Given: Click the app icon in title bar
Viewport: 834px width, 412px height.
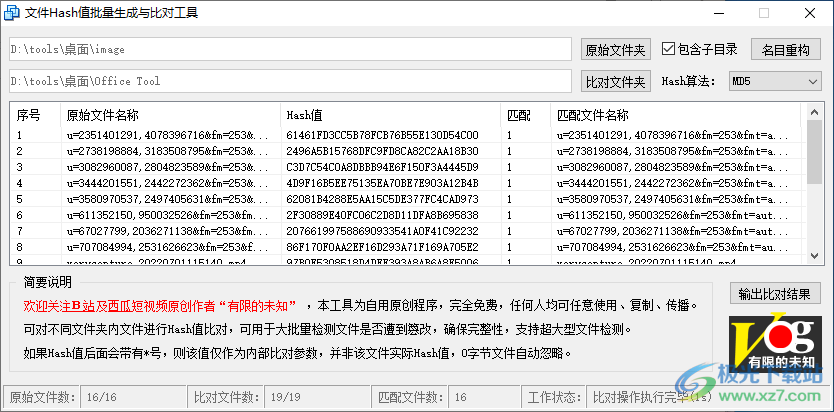Looking at the screenshot, I should 12,13.
